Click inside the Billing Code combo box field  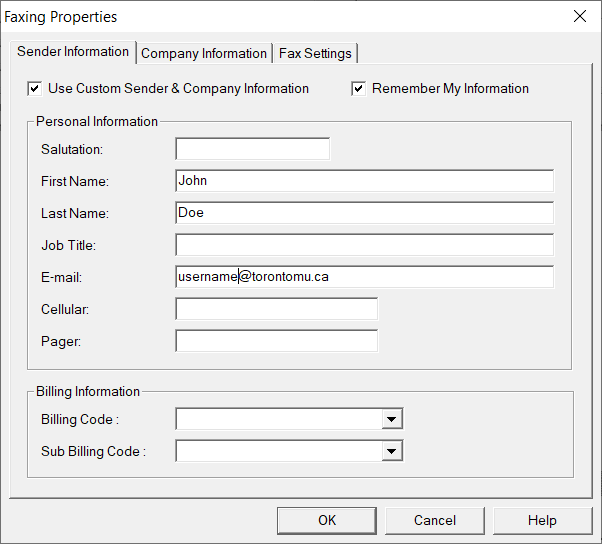pyautogui.click(x=278, y=419)
